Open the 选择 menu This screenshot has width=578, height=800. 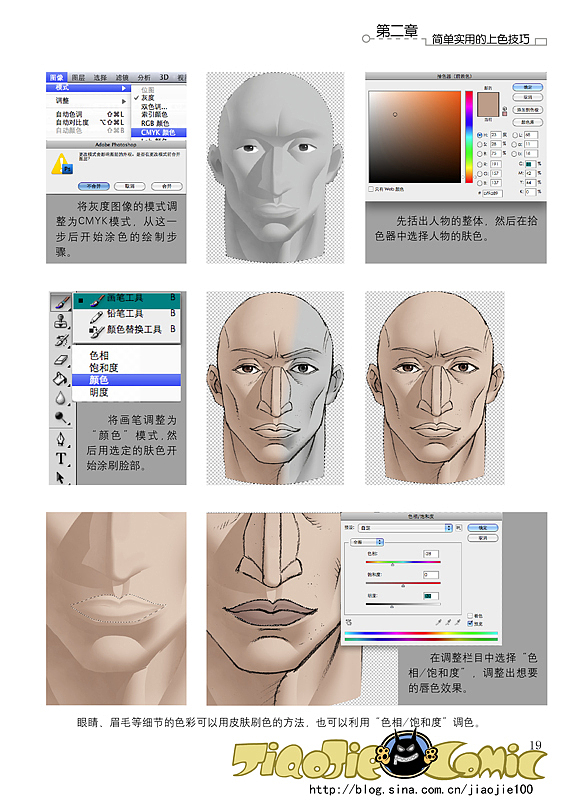click(100, 78)
